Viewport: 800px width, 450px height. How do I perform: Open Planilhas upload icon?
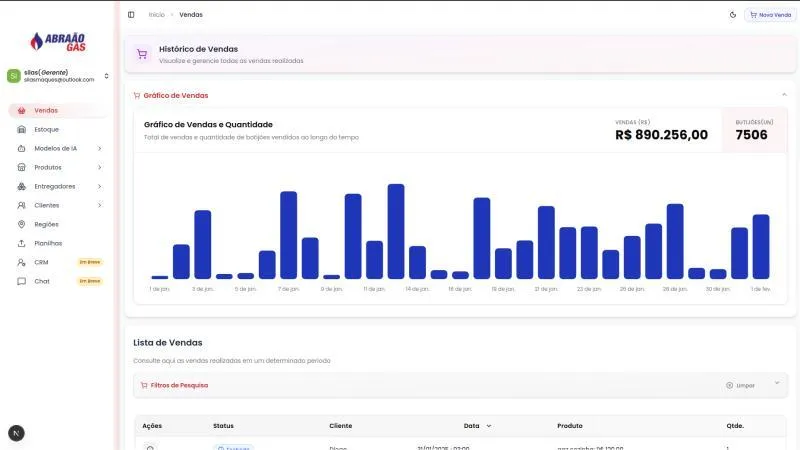pos(22,243)
